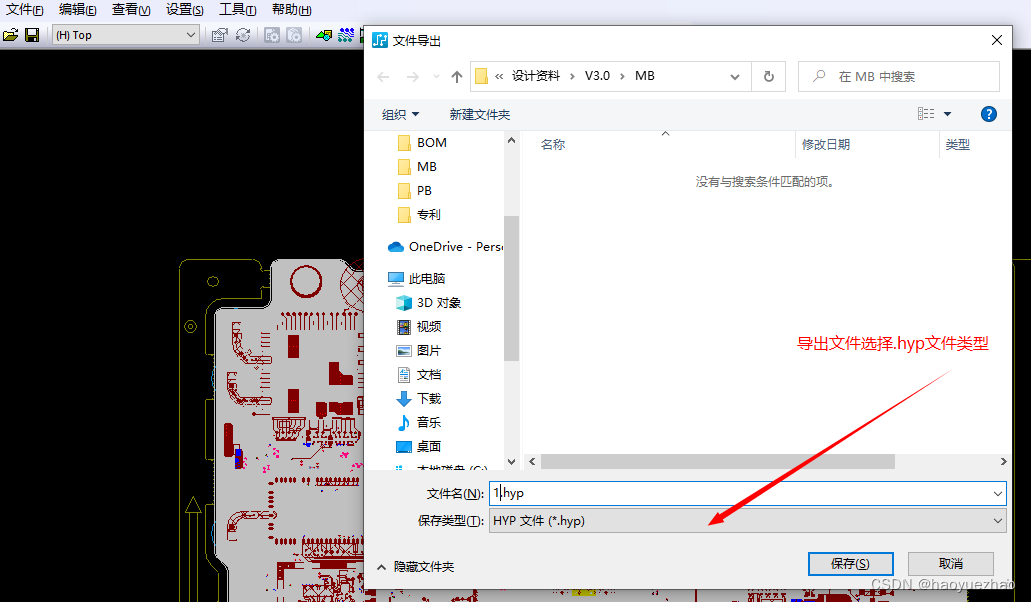
Task: Click the refresh/redraw icon in toolbar
Action: [243, 35]
